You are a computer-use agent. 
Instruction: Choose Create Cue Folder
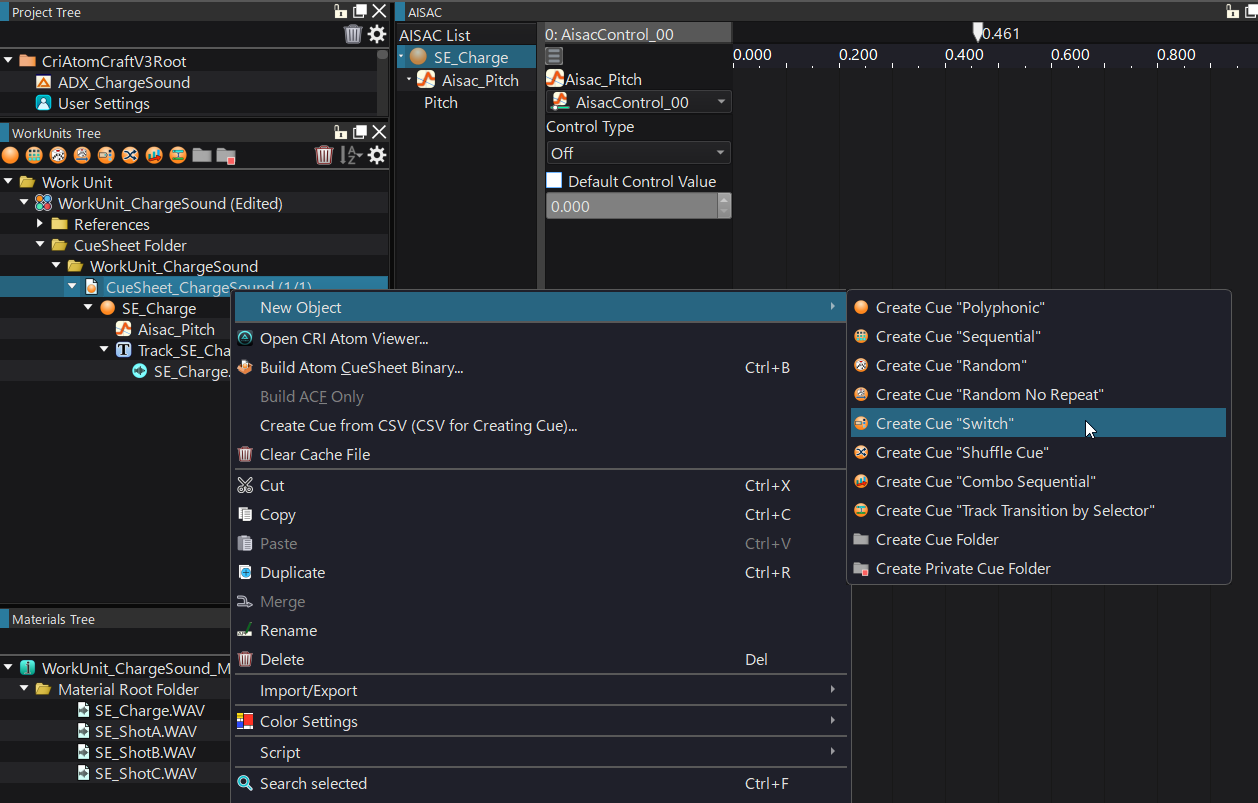[x=1038, y=540]
